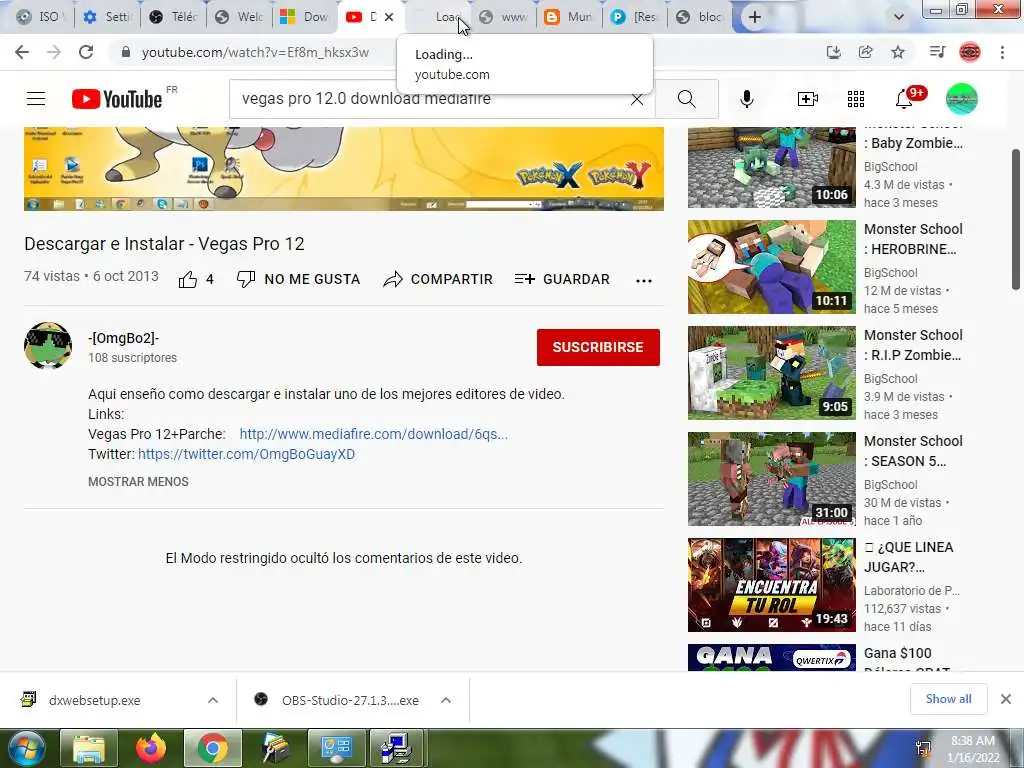Open the YouTube apps grid icon

(856, 99)
